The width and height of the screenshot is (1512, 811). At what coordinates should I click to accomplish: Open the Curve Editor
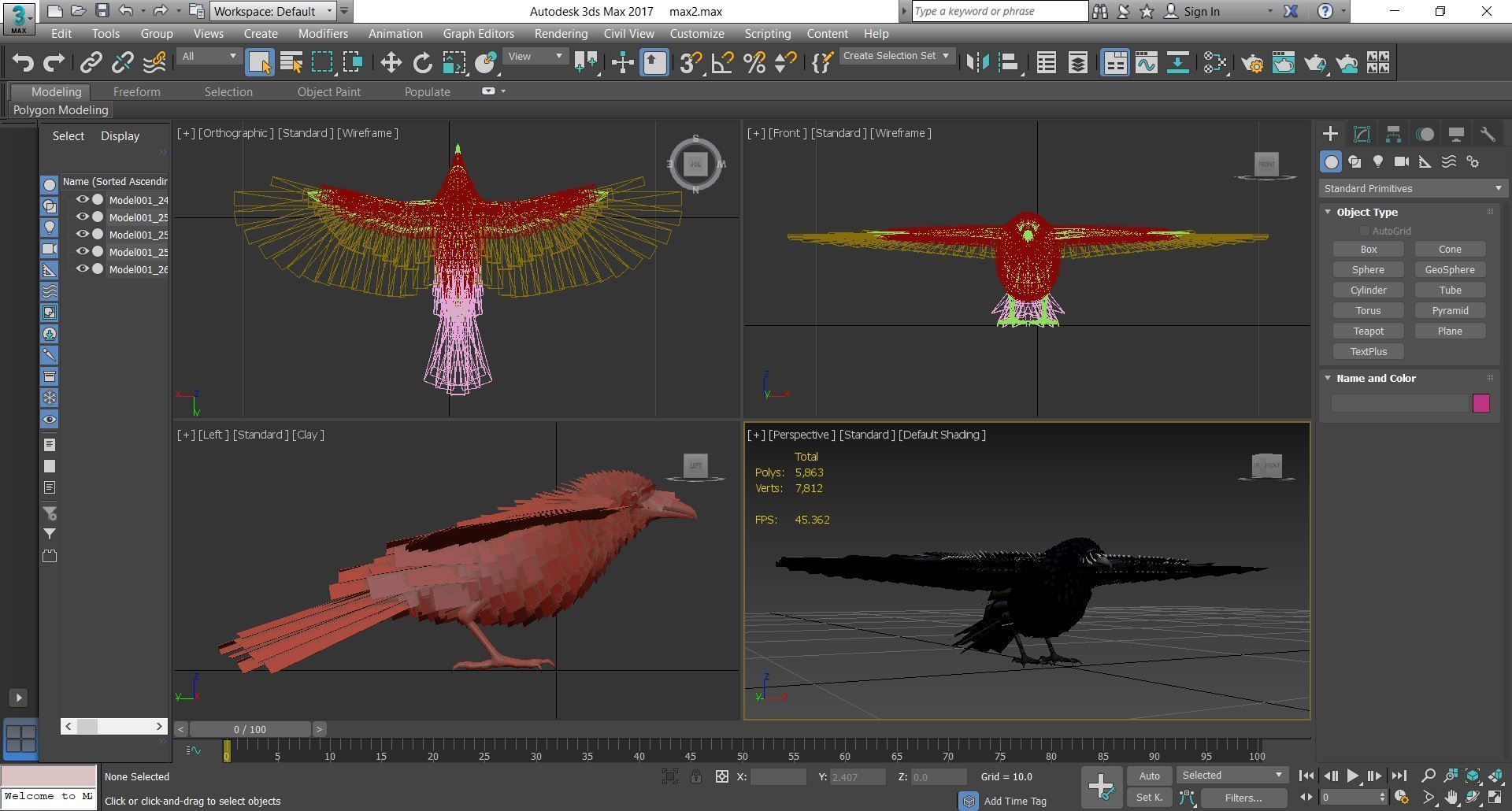pos(1146,63)
